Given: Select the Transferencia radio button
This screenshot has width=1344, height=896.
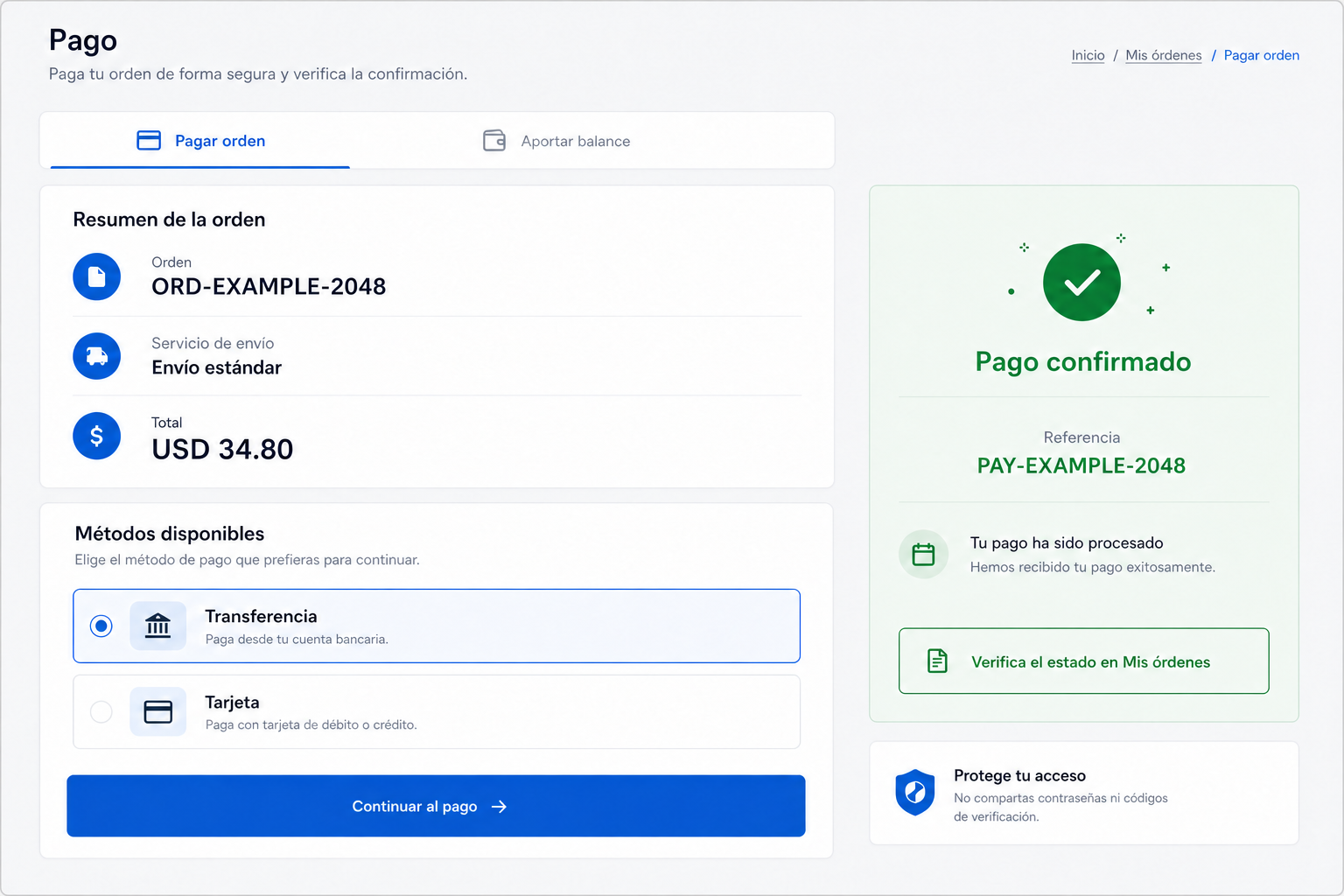Looking at the screenshot, I should [x=101, y=626].
